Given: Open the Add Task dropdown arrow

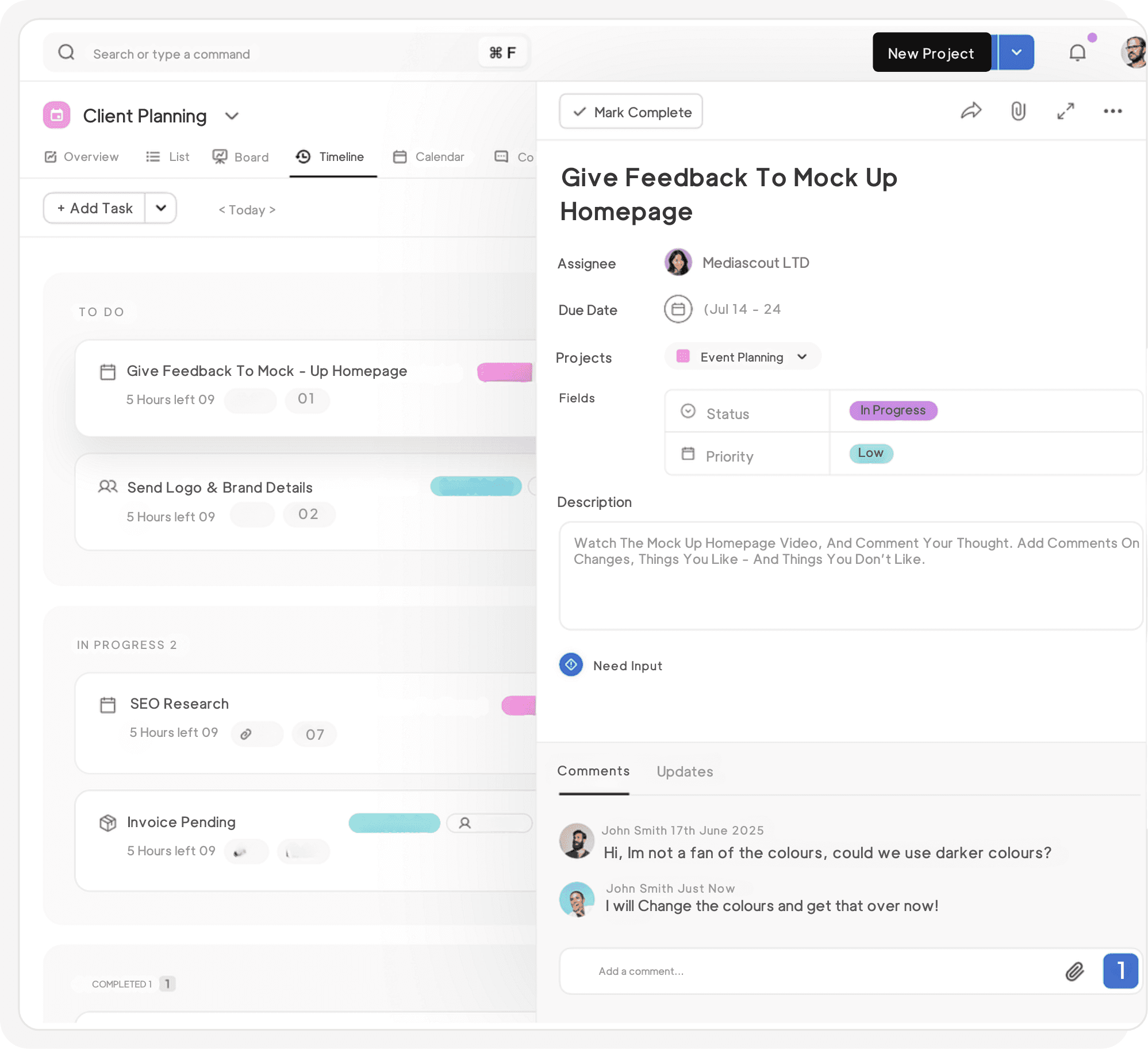Looking at the screenshot, I should [161, 208].
